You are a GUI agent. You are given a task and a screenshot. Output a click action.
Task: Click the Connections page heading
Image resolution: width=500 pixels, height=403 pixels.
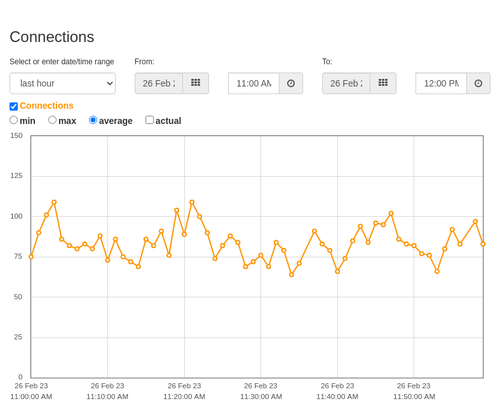point(52,37)
